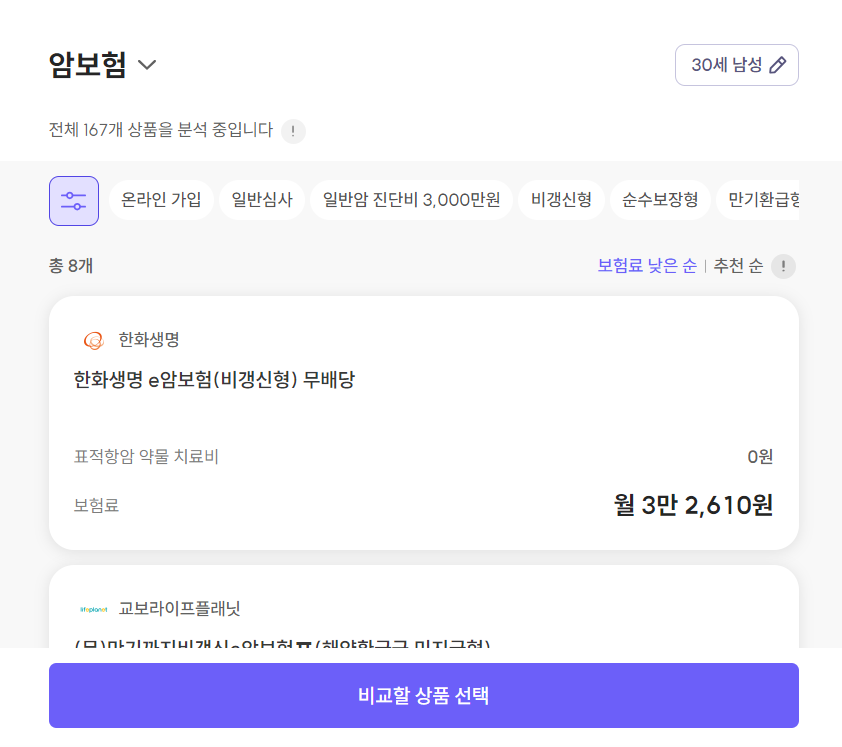842x747 pixels.
Task: Open the 교보라이프플래닛 product card
Action: point(424,607)
